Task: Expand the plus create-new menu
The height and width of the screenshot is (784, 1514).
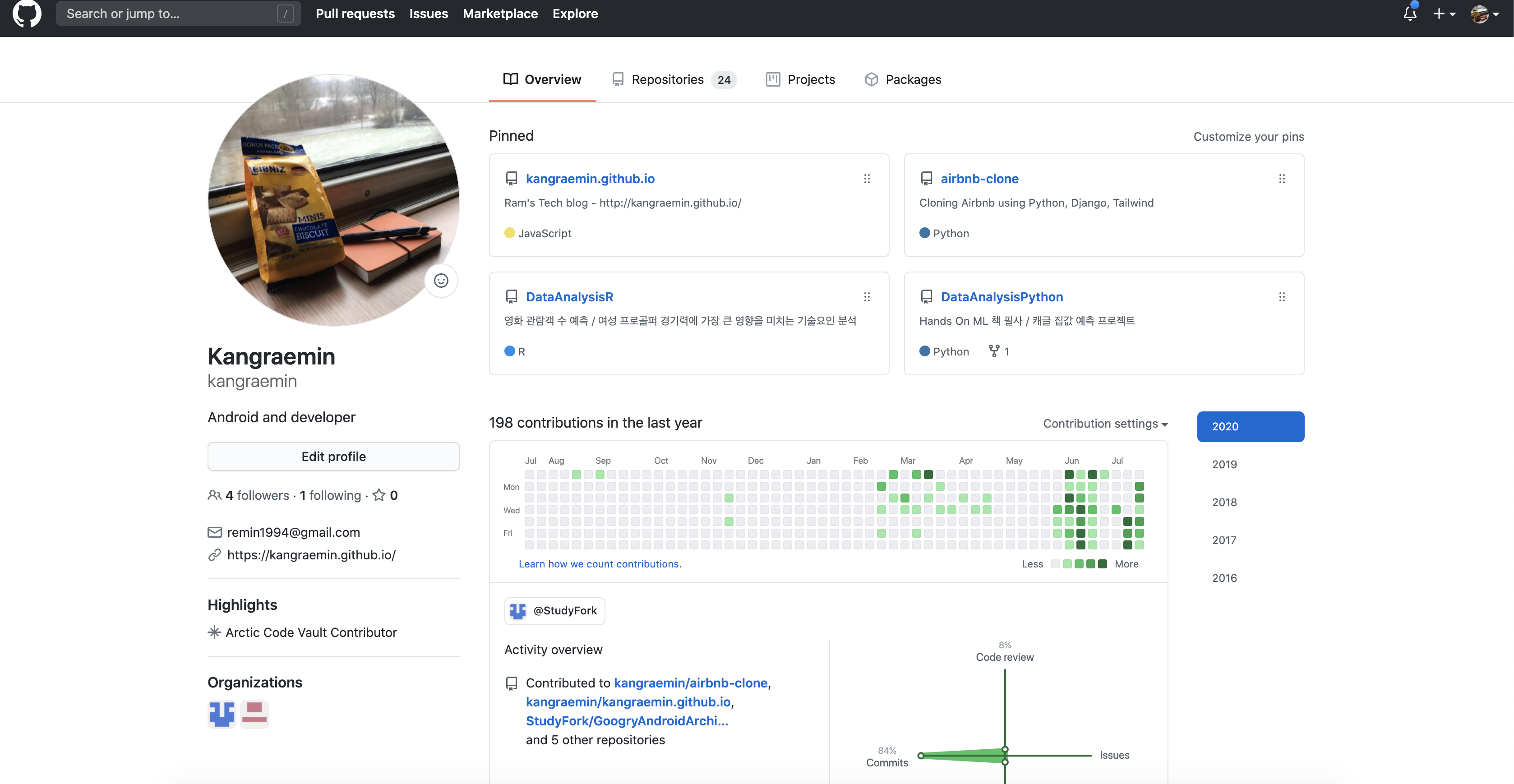Action: tap(1444, 14)
